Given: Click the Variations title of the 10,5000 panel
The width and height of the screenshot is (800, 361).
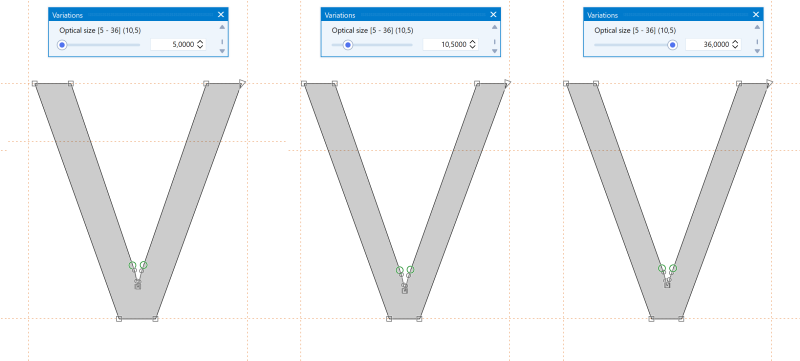Looking at the screenshot, I should coord(340,15).
